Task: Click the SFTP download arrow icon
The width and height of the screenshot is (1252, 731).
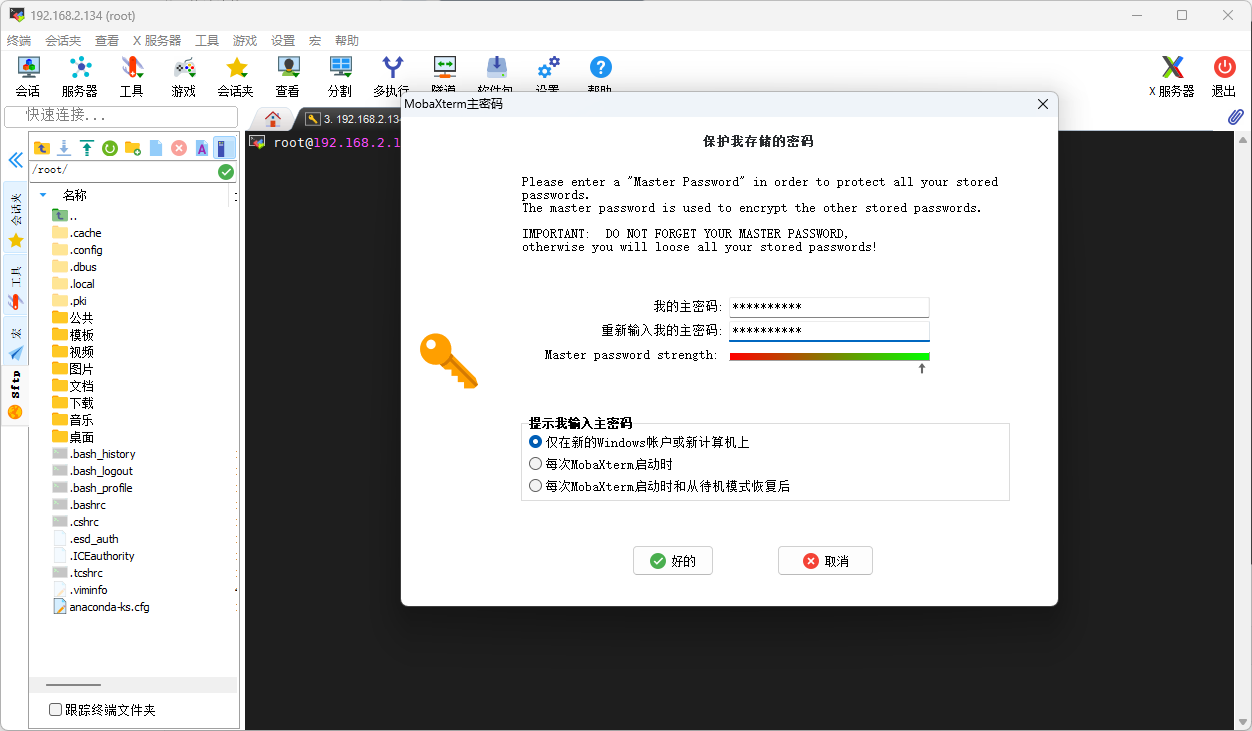Action: point(64,148)
